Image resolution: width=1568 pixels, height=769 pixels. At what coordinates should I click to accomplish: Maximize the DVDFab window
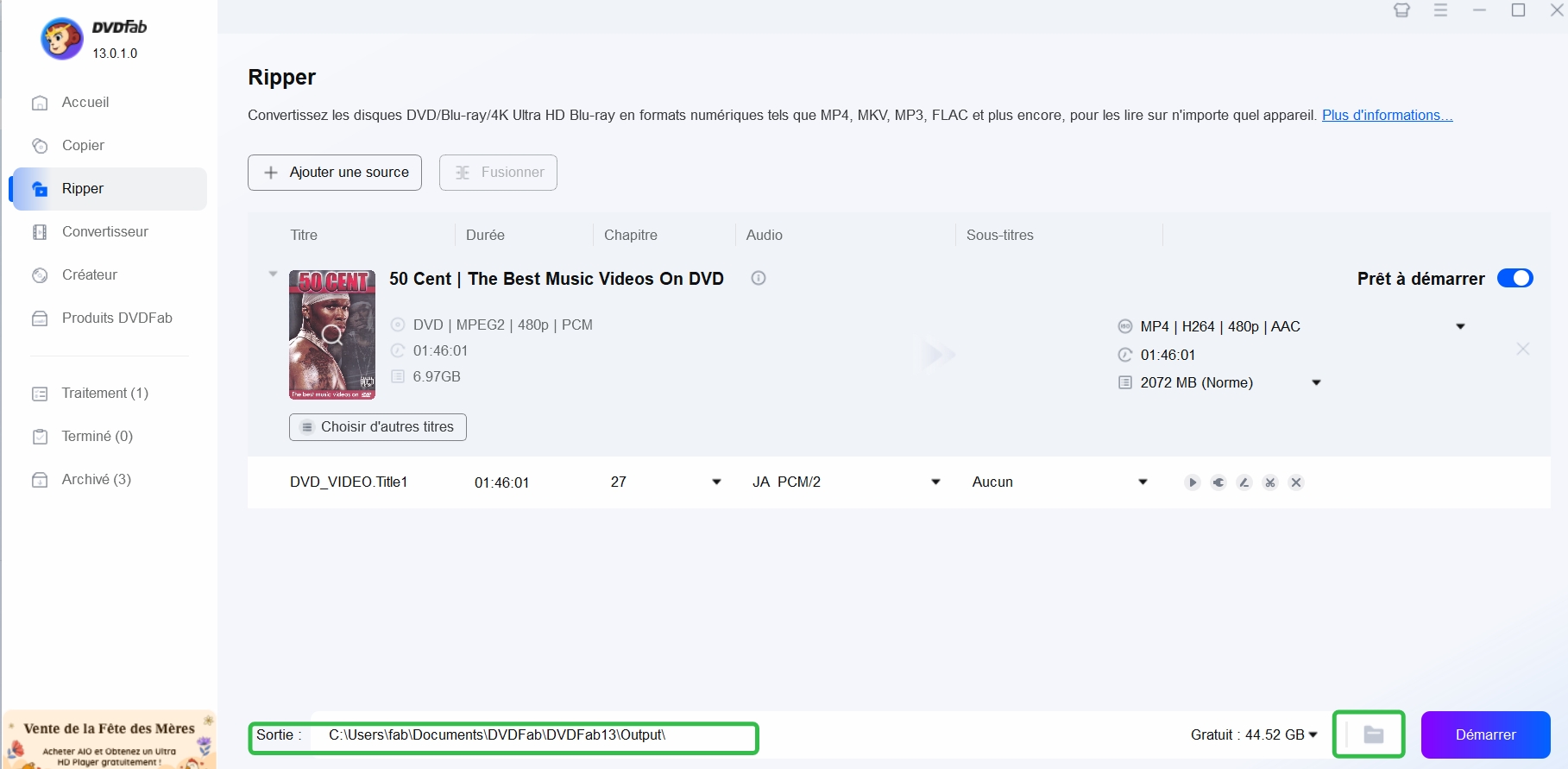click(x=1519, y=10)
